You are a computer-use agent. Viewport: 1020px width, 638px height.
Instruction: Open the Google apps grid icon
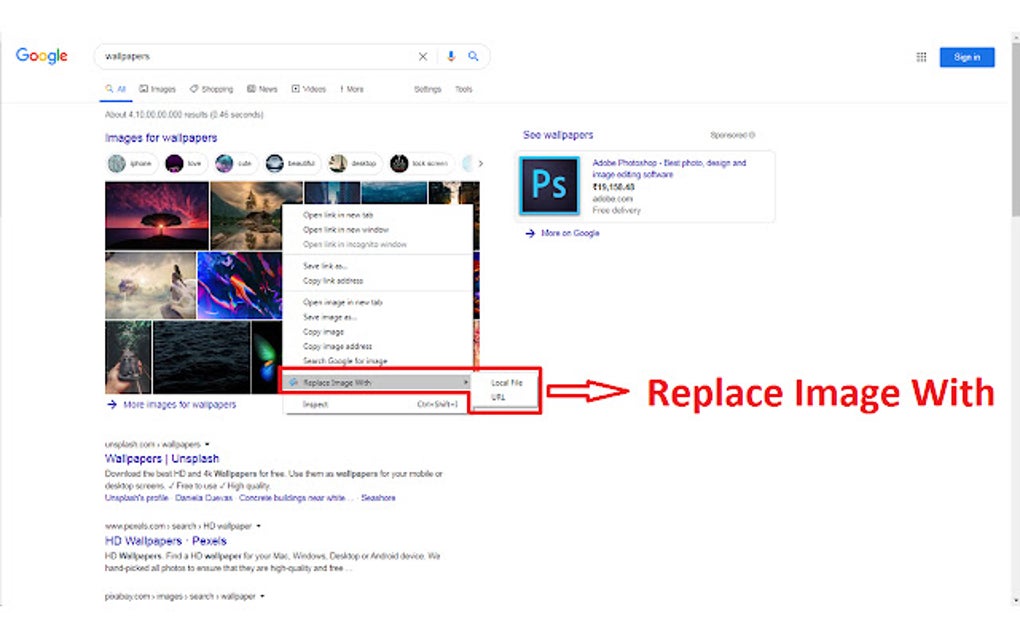click(920, 57)
